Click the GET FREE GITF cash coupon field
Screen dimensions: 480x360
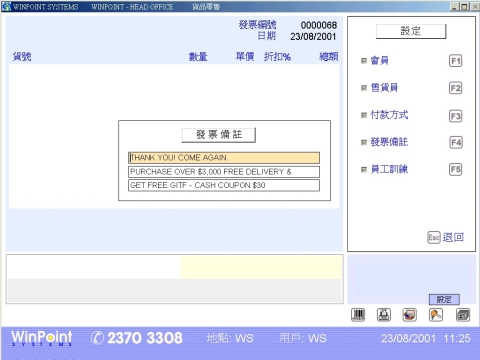224,185
